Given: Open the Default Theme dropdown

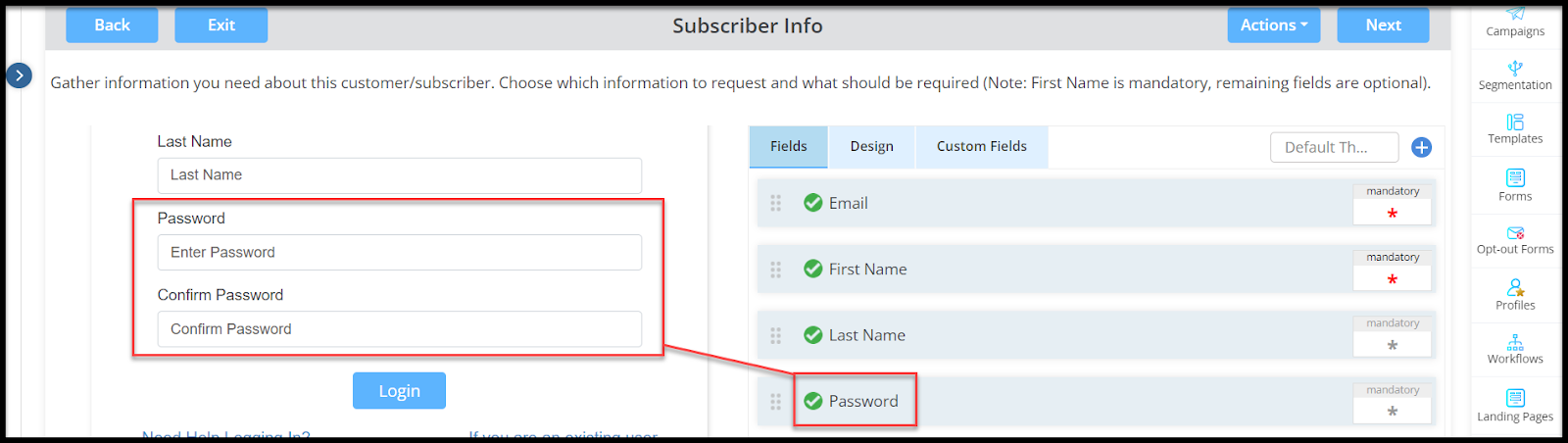Looking at the screenshot, I should click(1335, 147).
